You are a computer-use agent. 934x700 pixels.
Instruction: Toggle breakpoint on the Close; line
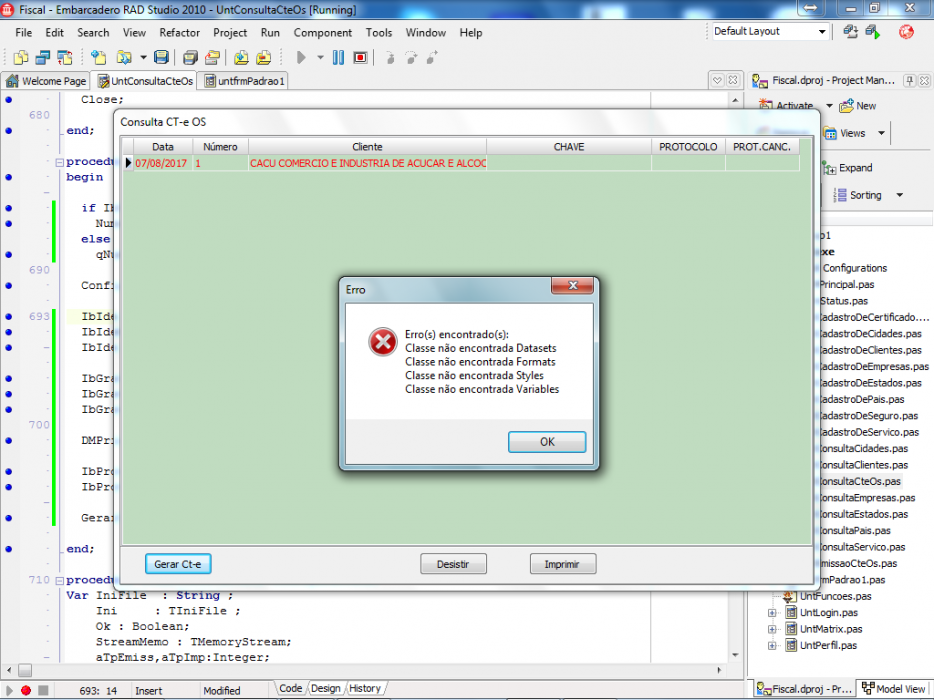tap(8, 99)
